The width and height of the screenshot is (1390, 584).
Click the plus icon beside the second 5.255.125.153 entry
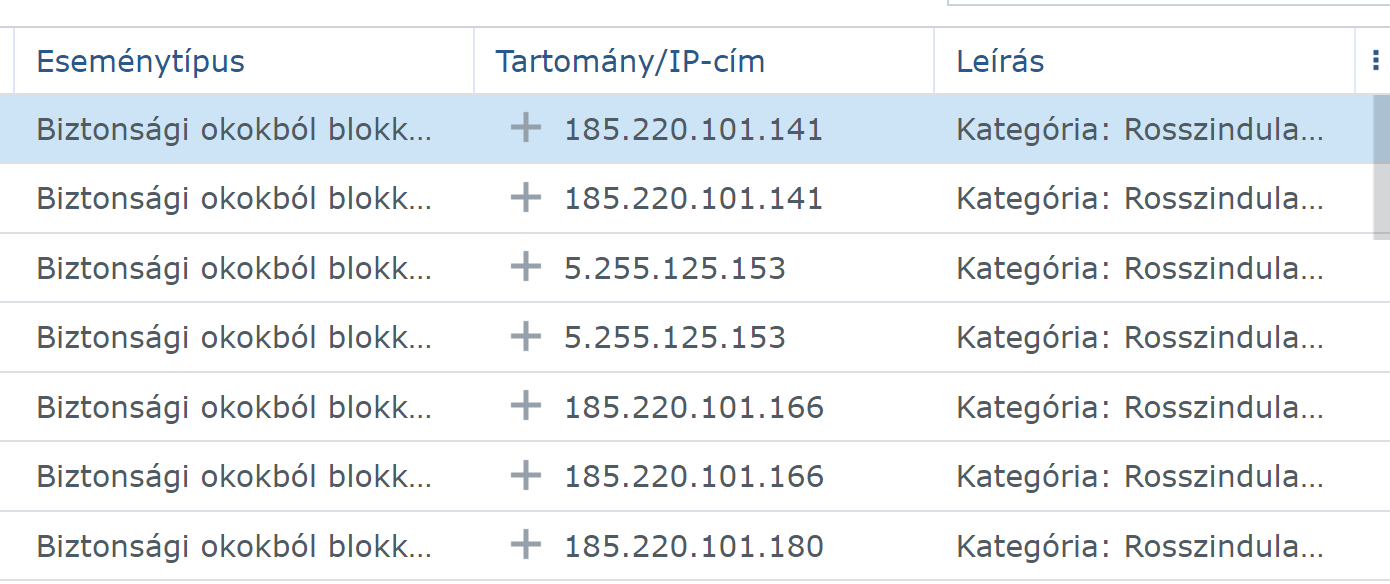pyautogui.click(x=525, y=337)
